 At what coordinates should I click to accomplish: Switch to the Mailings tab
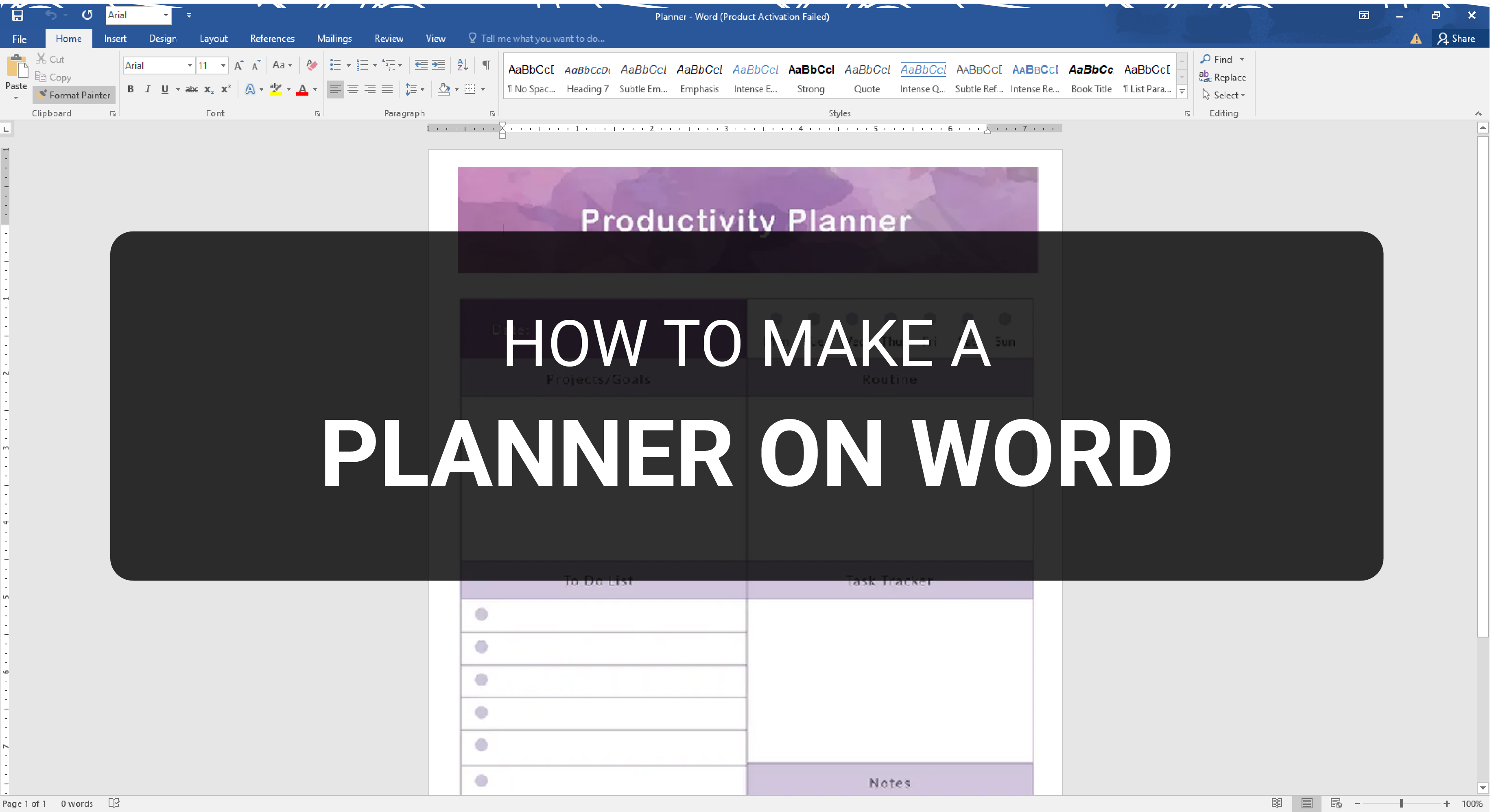pos(334,38)
